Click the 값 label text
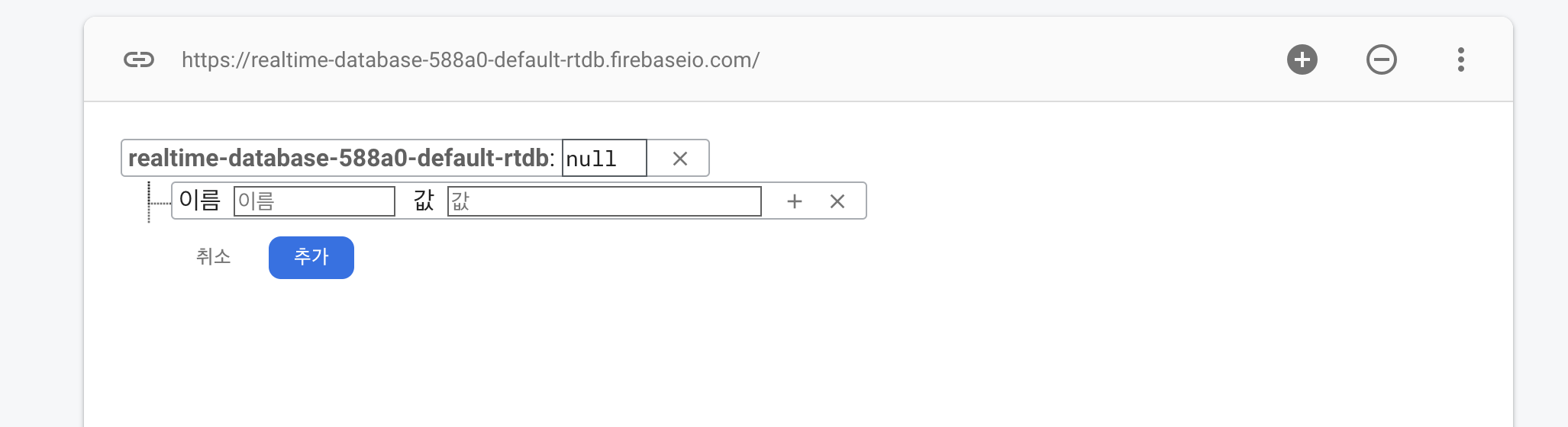 (x=424, y=201)
